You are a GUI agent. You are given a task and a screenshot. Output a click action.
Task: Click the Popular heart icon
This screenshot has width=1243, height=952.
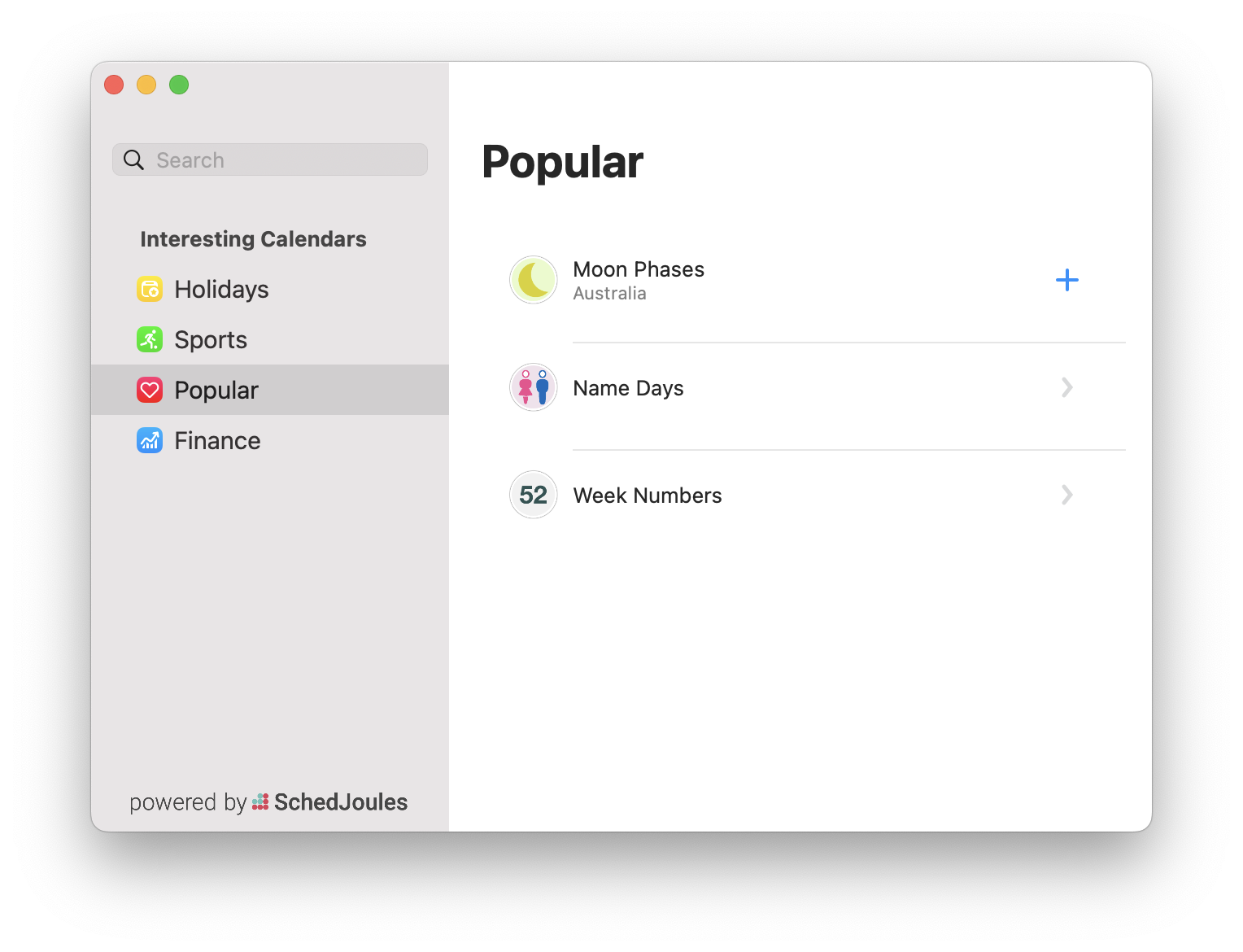point(150,391)
